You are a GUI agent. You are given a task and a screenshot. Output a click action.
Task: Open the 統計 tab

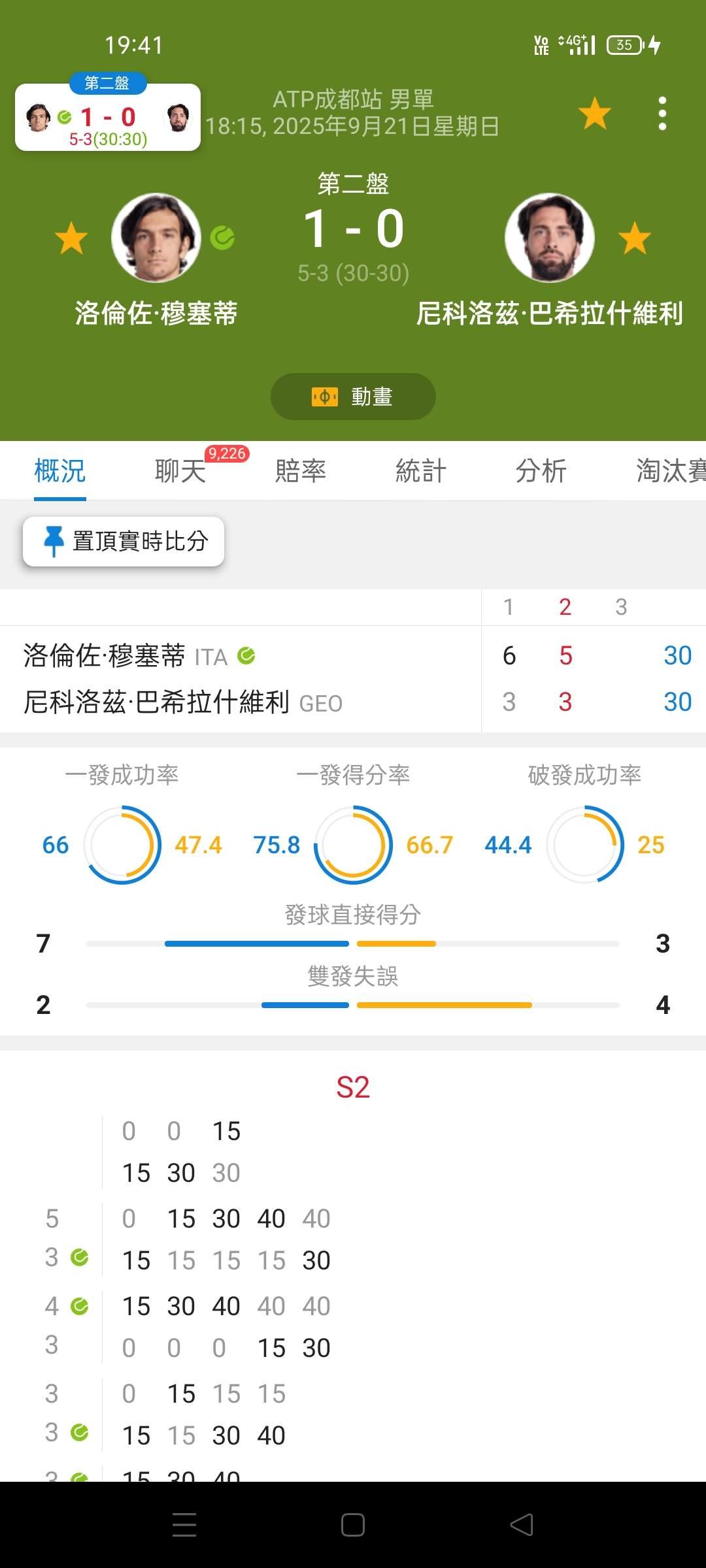421,471
